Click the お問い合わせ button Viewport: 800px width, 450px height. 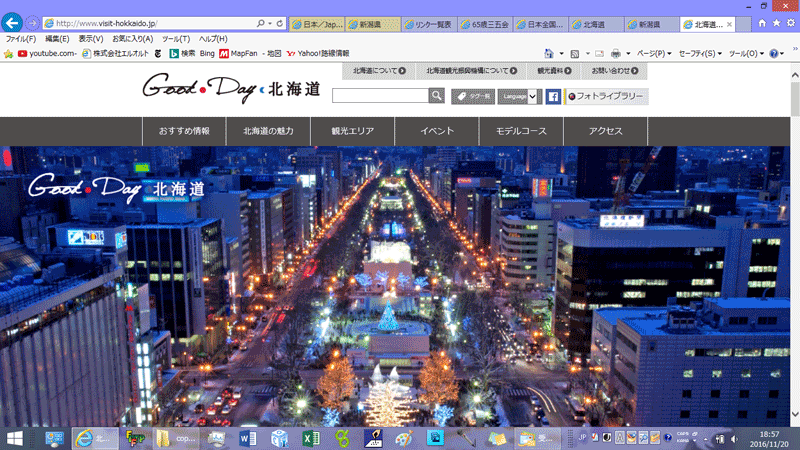click(612, 71)
